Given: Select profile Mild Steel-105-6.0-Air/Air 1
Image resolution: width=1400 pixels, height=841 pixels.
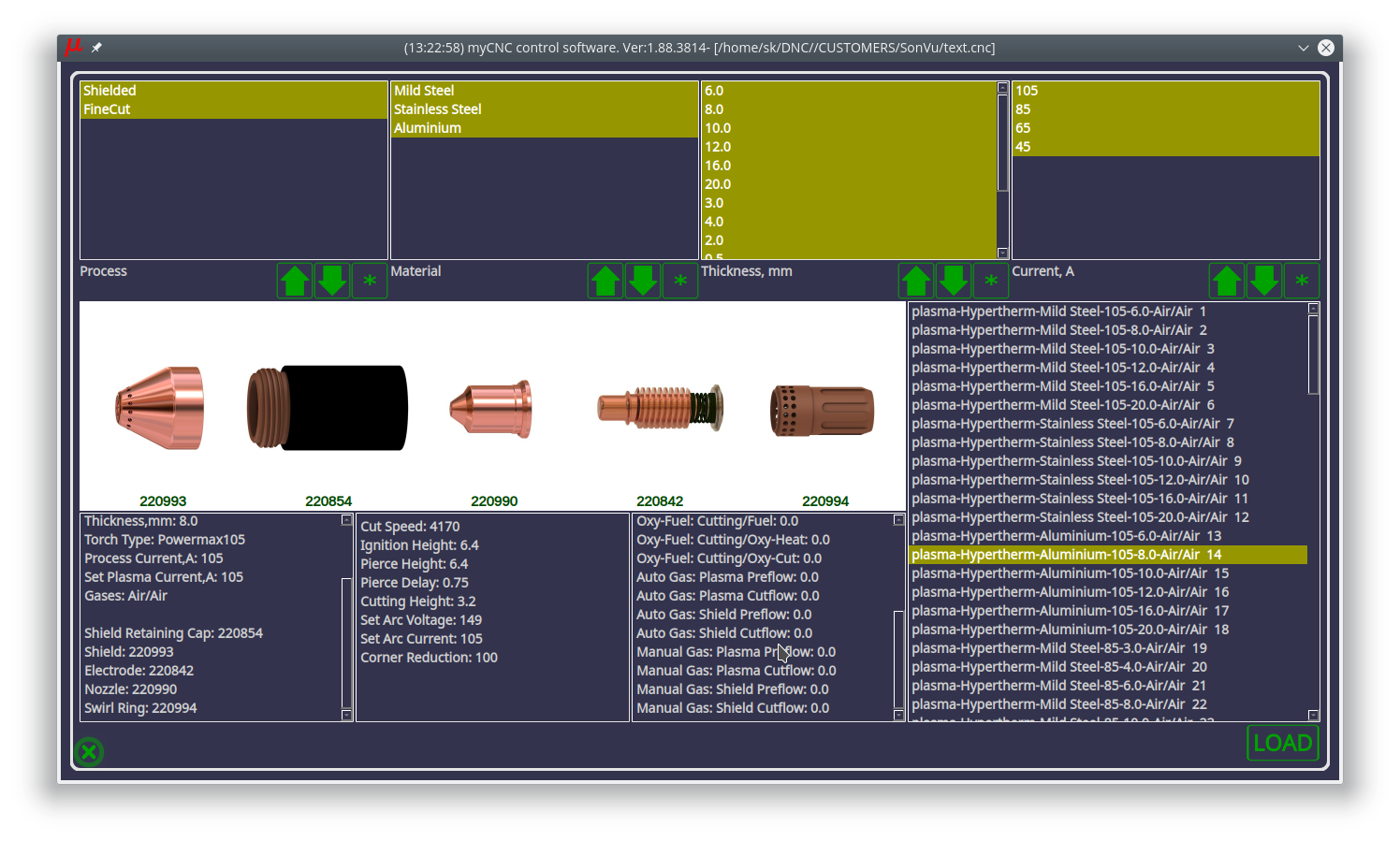Looking at the screenshot, I should tap(1109, 312).
